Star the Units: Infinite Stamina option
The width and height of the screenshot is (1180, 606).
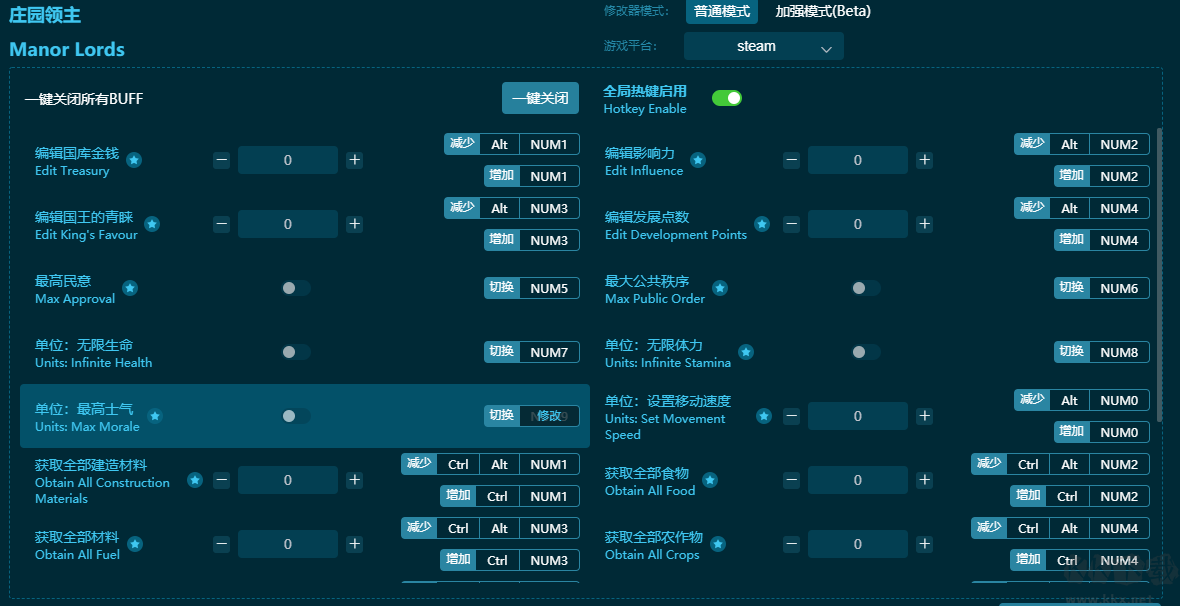[746, 352]
